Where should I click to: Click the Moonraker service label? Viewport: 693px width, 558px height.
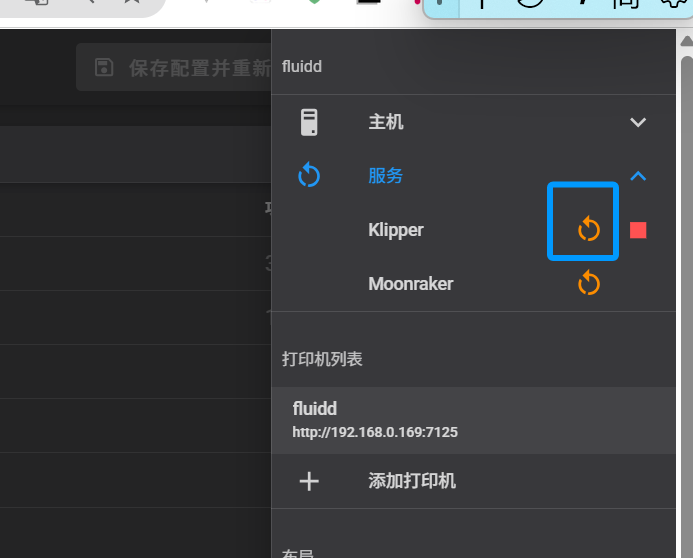click(x=410, y=284)
